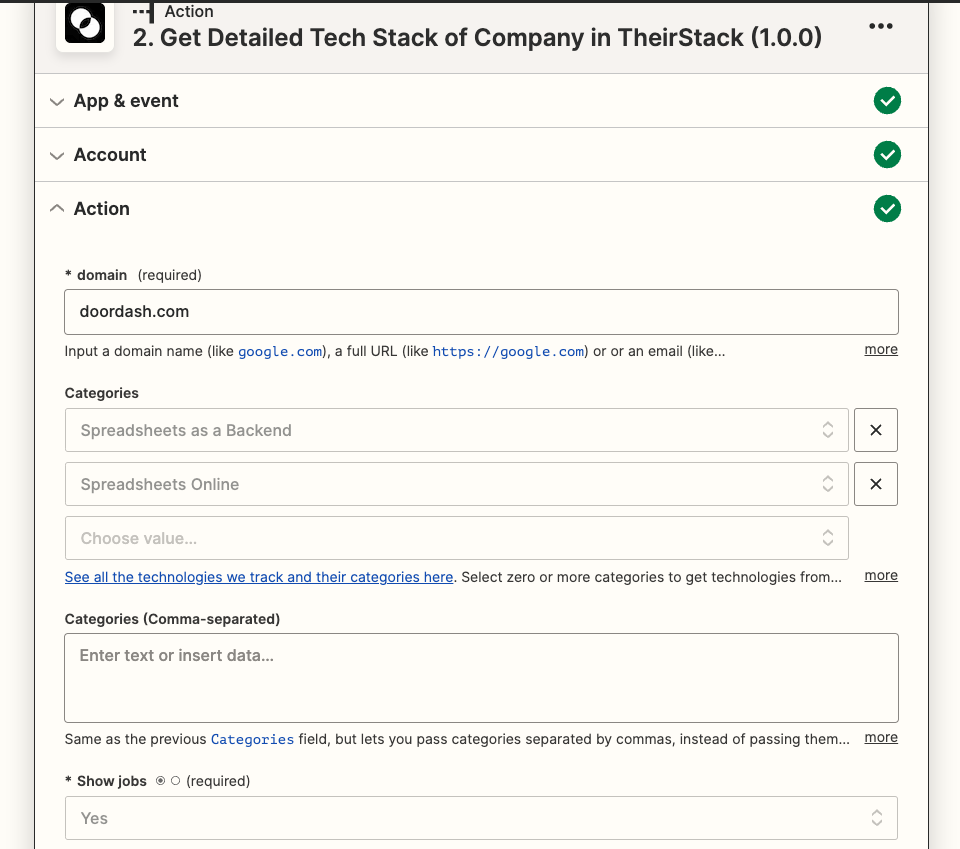Open the Spreadsheets Online dropdown
The height and width of the screenshot is (849, 960).
click(x=456, y=484)
